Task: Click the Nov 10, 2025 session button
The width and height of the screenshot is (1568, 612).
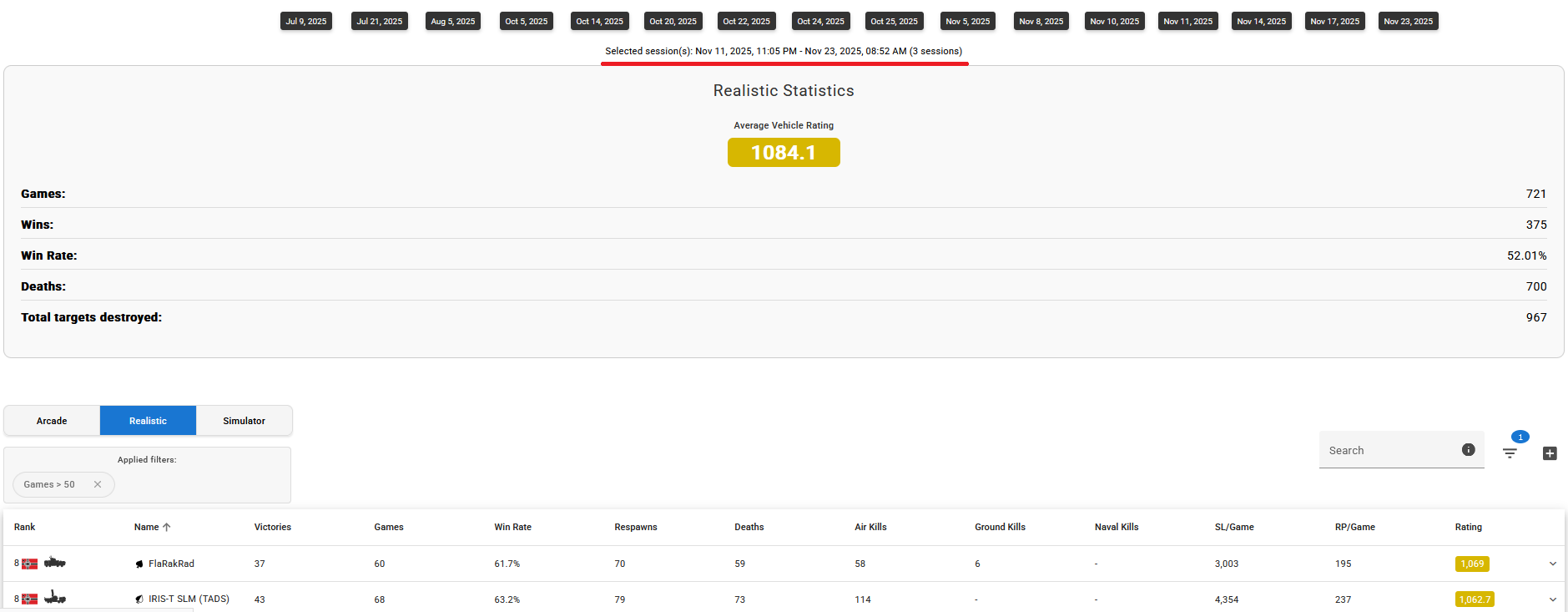Action: click(1115, 21)
